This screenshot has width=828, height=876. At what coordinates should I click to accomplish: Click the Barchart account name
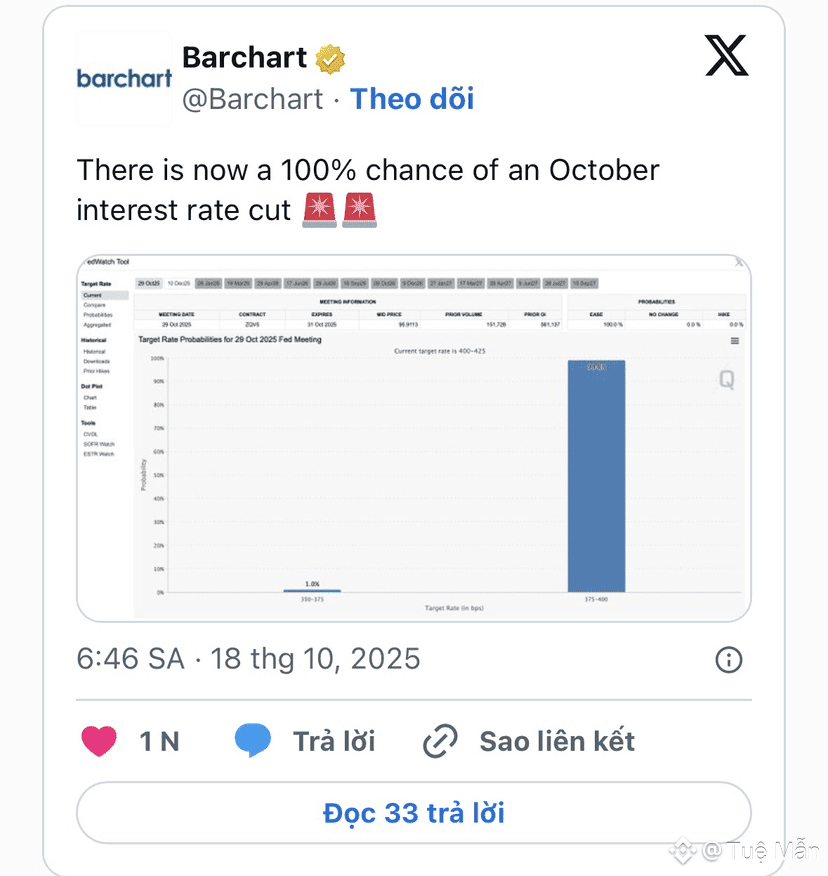click(244, 58)
